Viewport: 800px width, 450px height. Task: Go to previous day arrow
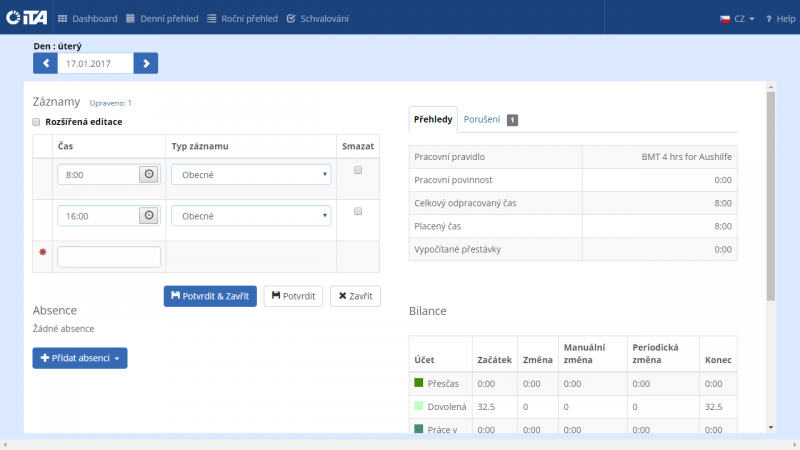(x=45, y=63)
